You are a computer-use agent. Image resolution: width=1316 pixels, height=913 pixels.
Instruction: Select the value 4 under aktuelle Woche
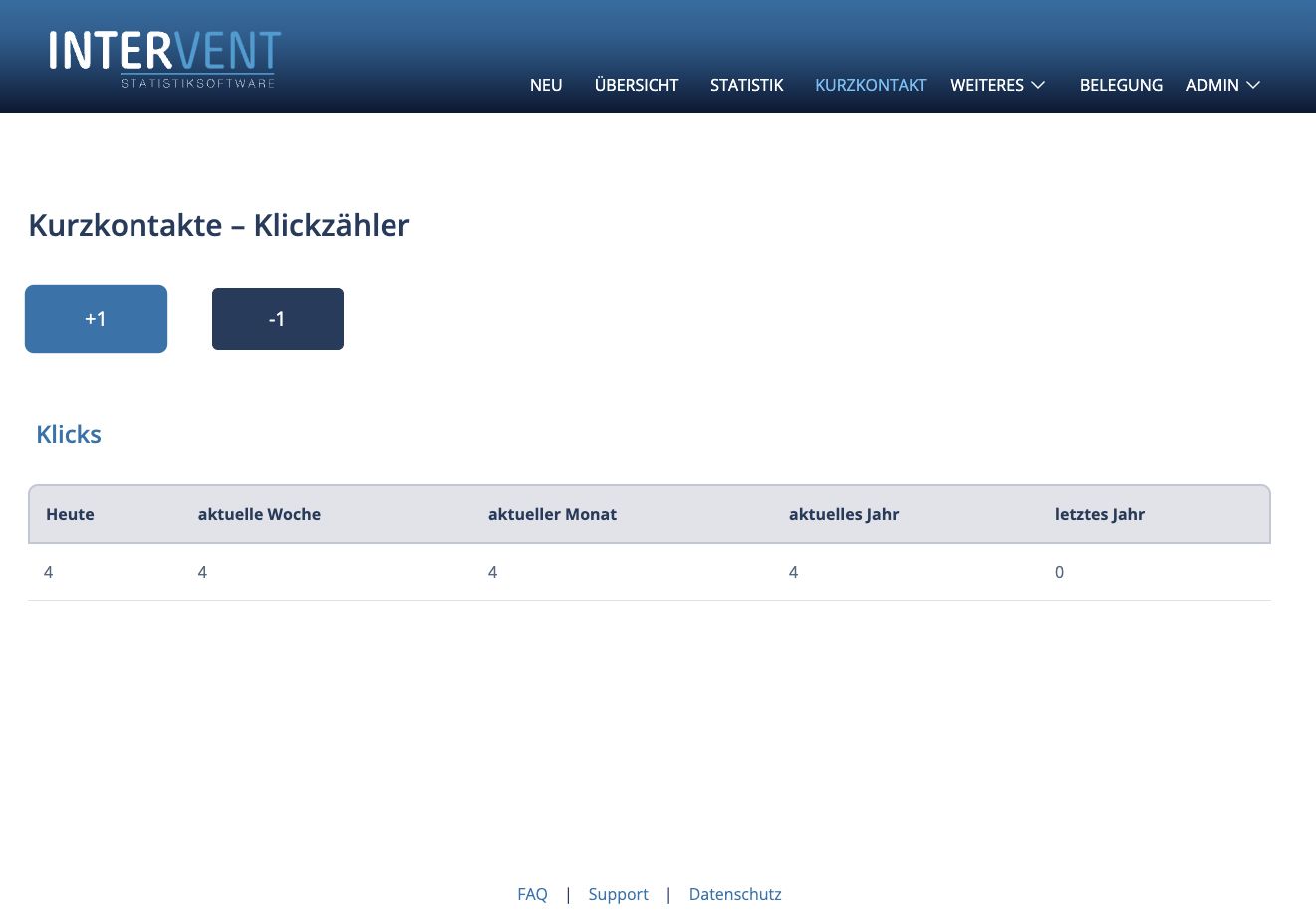point(202,572)
